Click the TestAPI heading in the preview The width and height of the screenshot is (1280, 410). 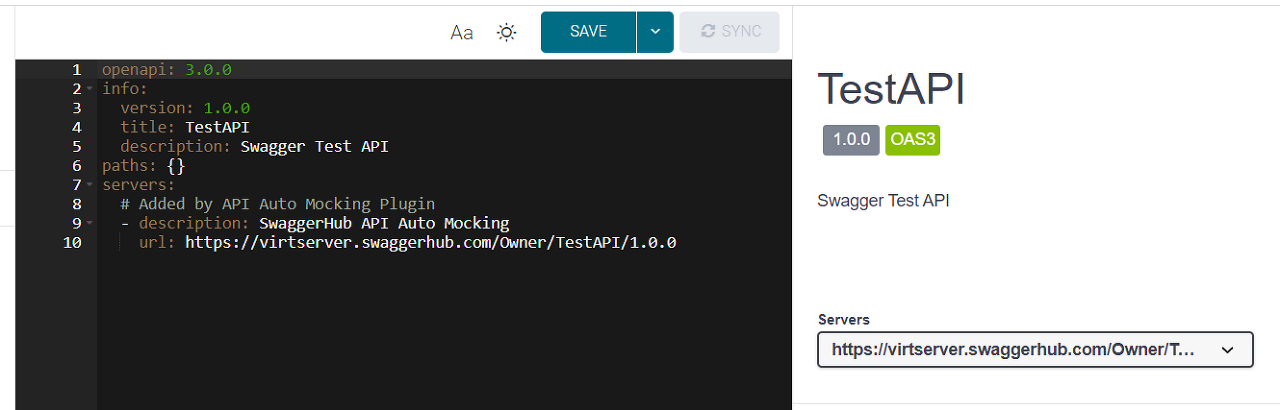pos(892,89)
